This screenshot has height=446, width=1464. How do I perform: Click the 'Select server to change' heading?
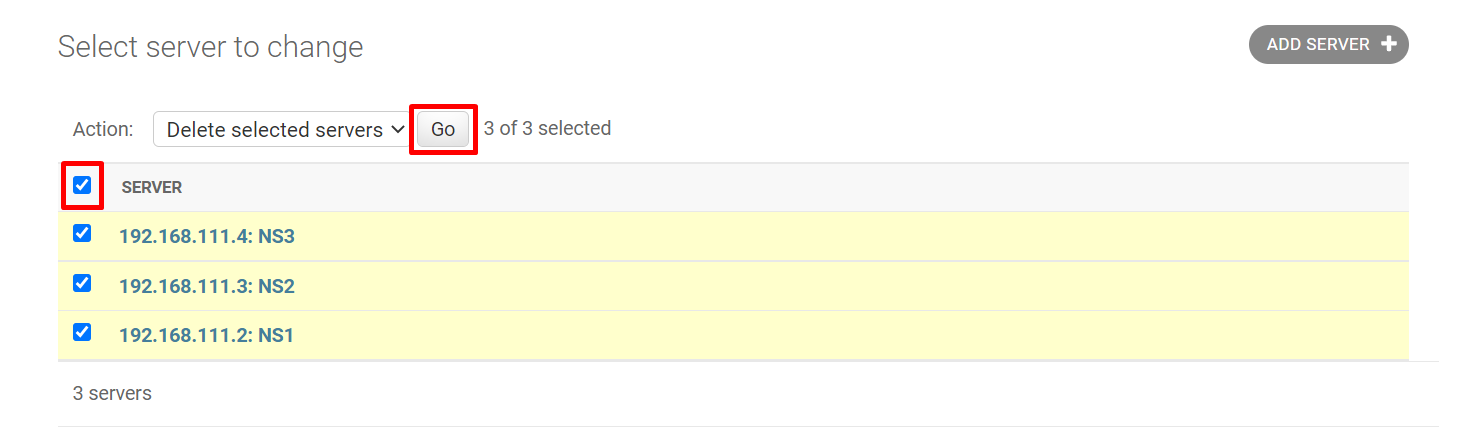coord(210,47)
